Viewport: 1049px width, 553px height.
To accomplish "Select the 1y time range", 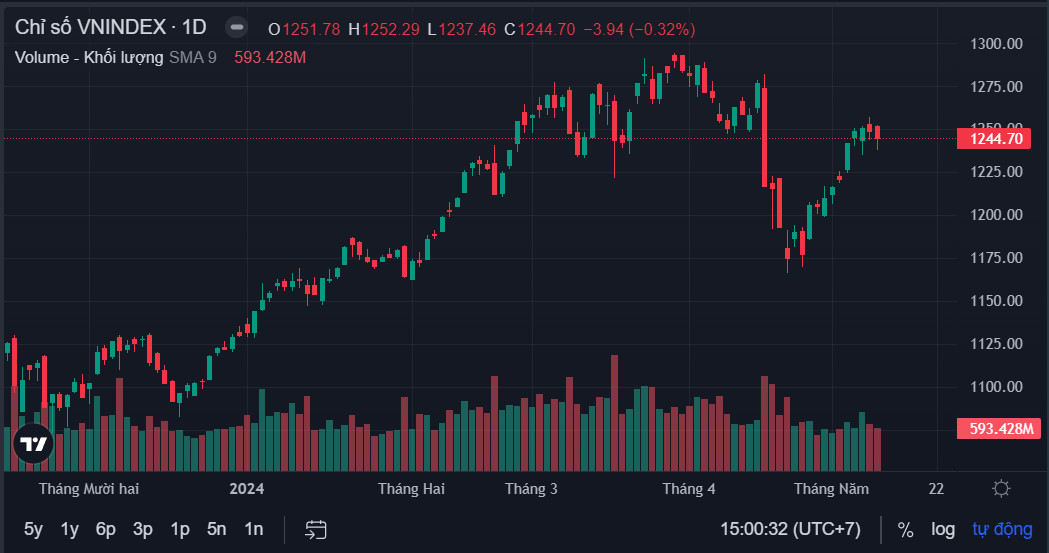I will (x=69, y=529).
